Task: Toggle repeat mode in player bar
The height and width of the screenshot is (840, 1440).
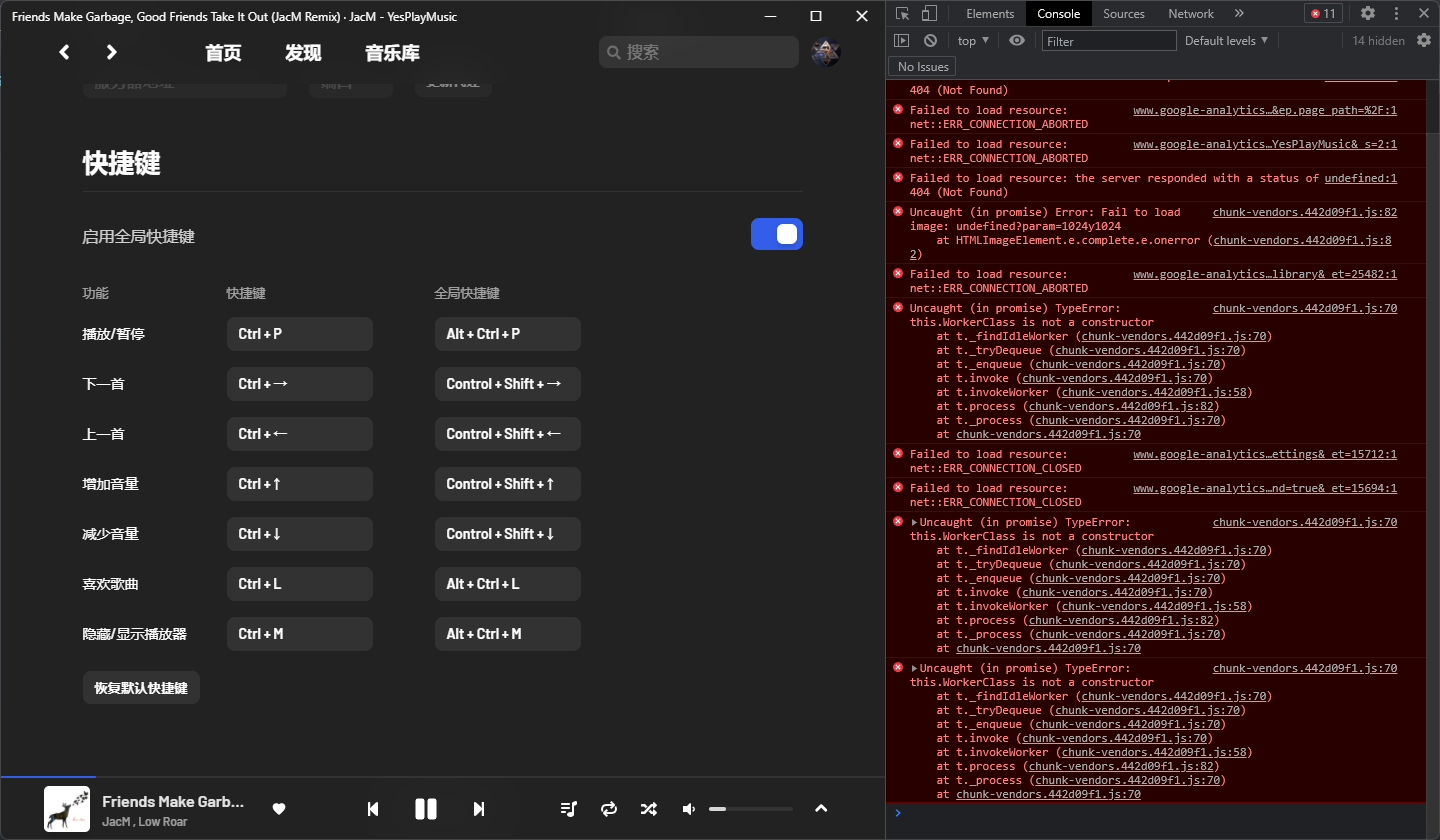Action: tap(608, 809)
